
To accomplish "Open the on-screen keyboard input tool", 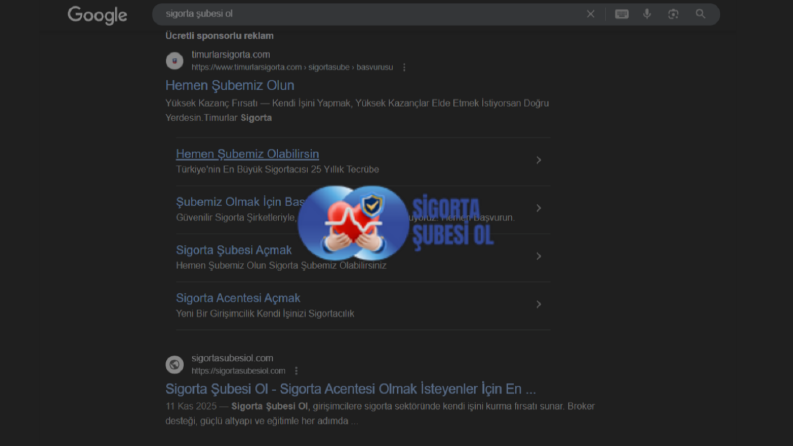I will coord(622,14).
